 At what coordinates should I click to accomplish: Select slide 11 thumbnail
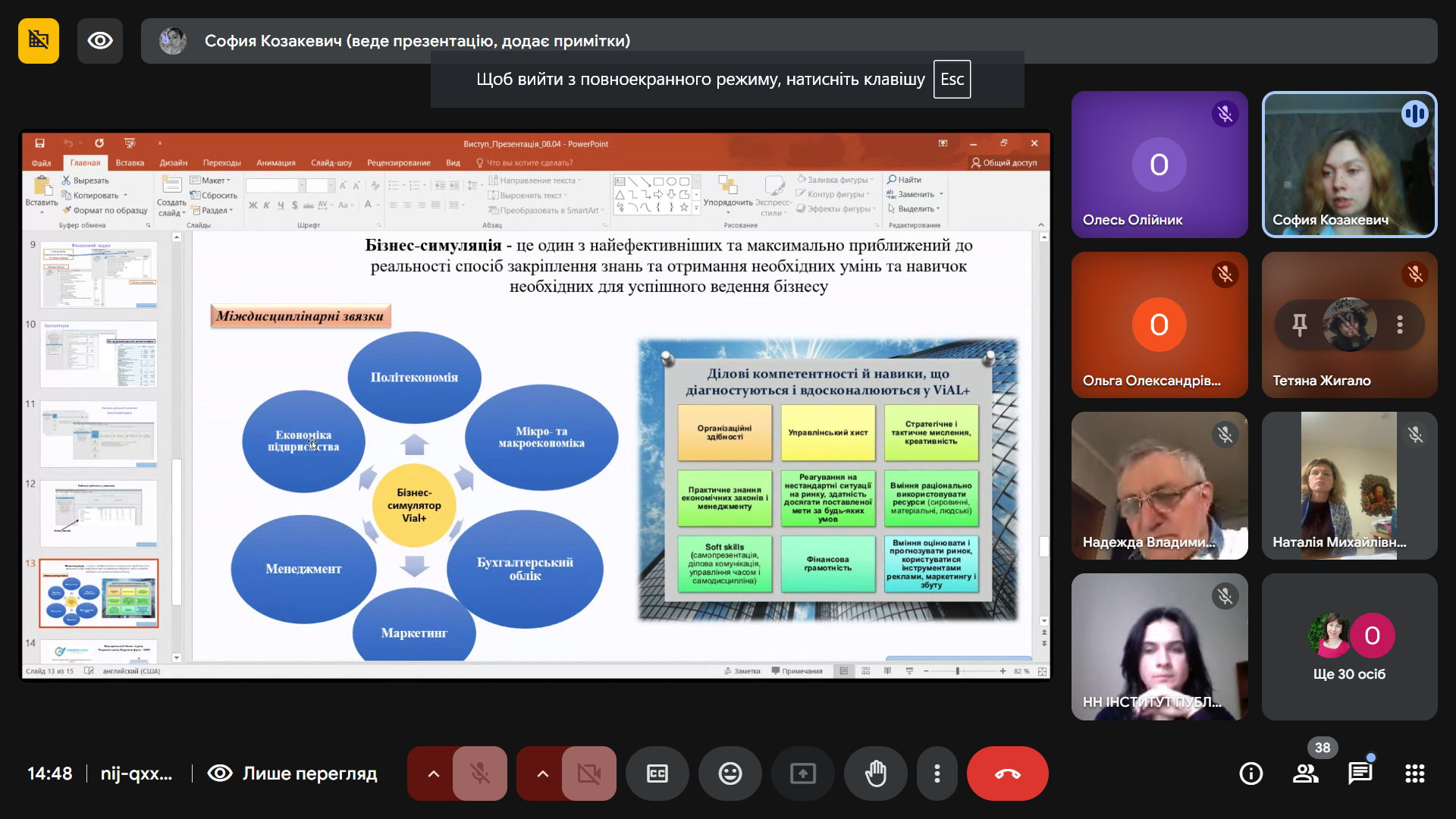[x=99, y=434]
